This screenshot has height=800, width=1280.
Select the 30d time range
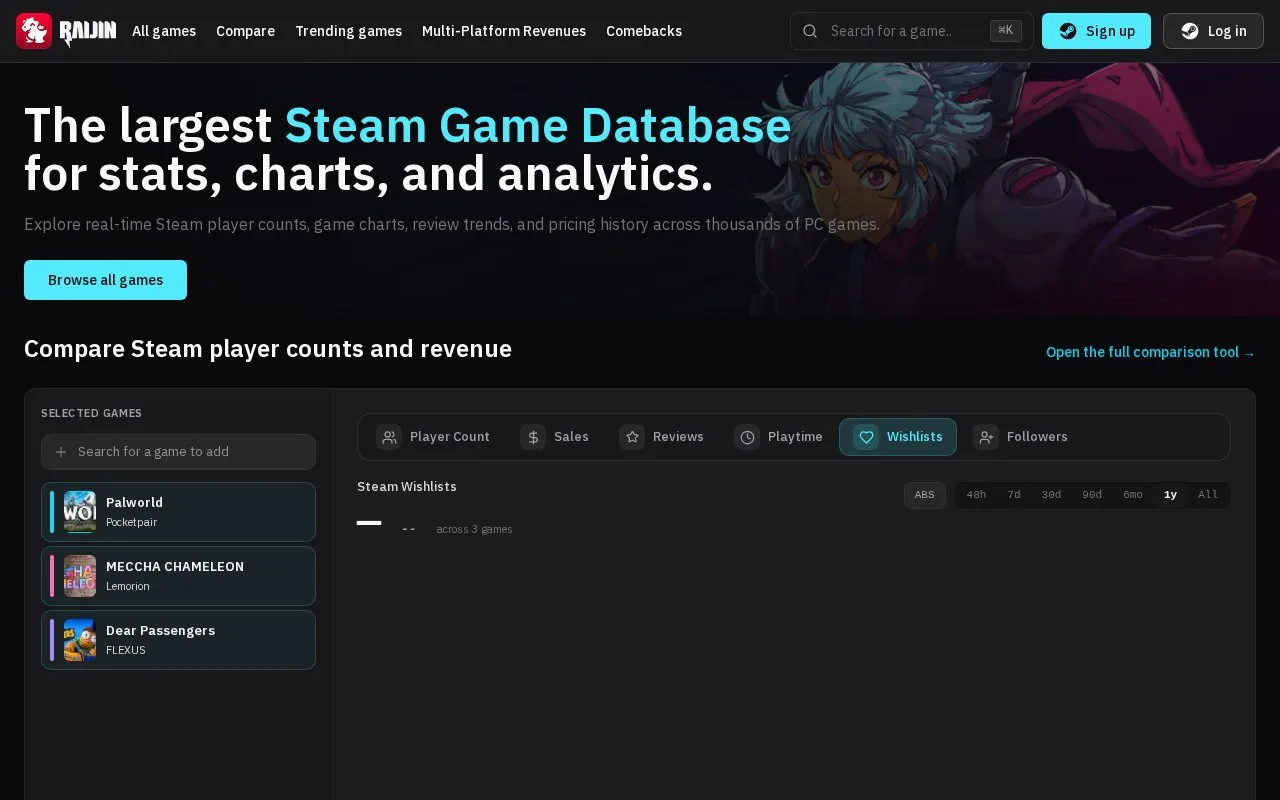tap(1051, 495)
